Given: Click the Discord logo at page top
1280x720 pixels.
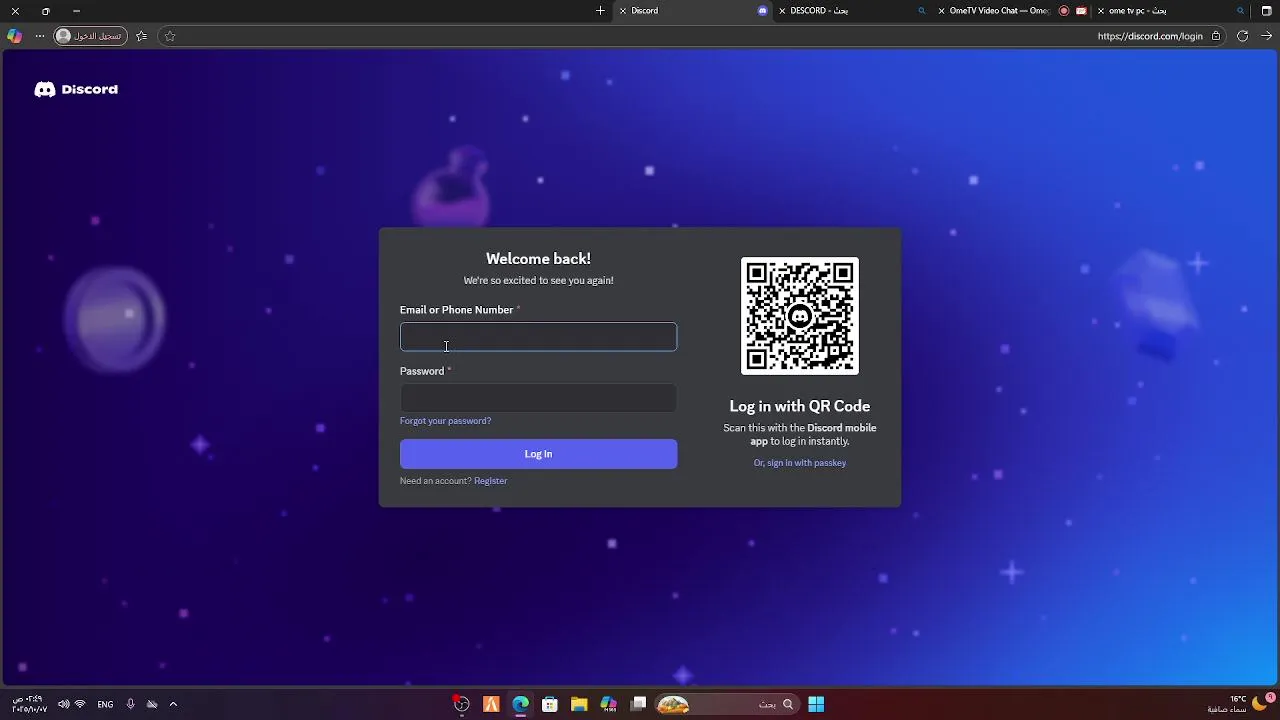Looking at the screenshot, I should [x=76, y=89].
